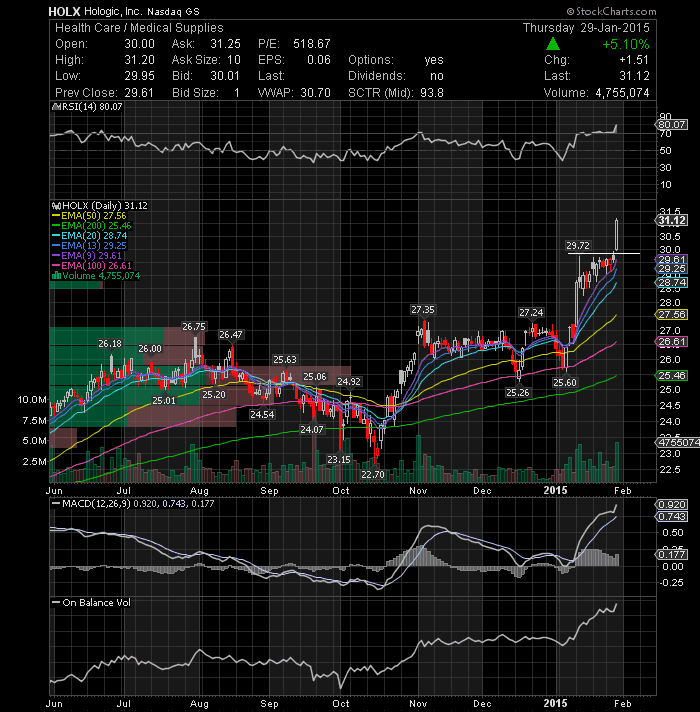
Task: Click the '26.18' price label
Action: [110, 344]
